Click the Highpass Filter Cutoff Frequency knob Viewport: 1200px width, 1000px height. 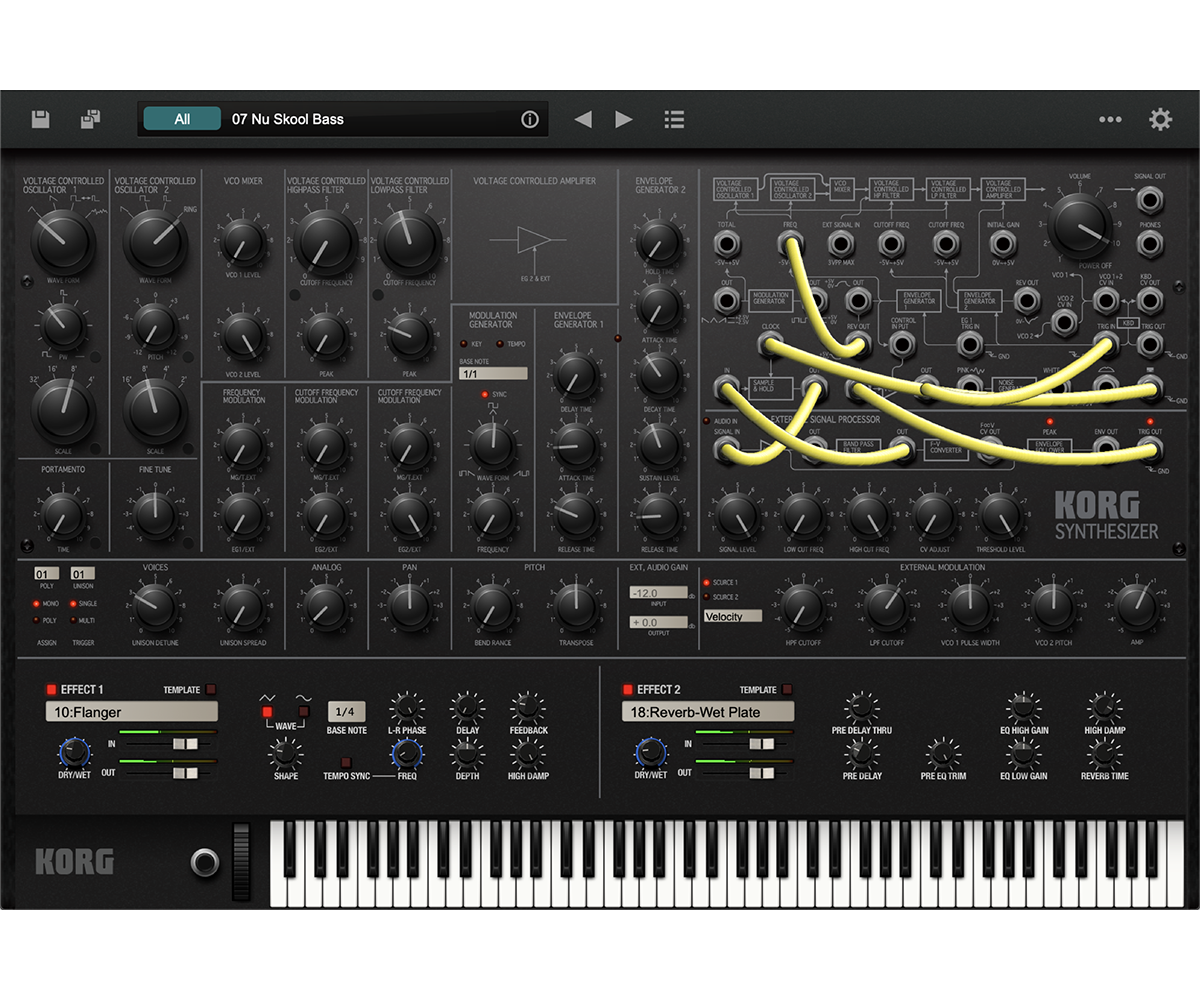pyautogui.click(x=326, y=241)
